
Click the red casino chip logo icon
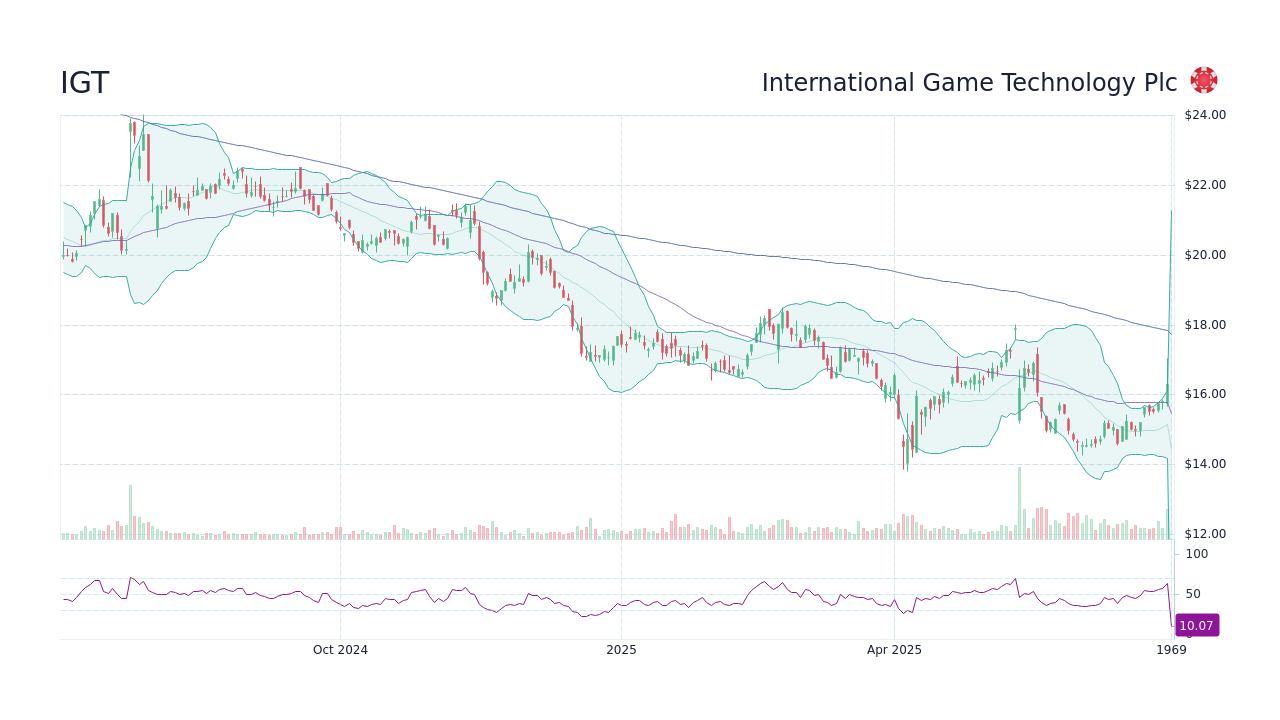click(1202, 79)
